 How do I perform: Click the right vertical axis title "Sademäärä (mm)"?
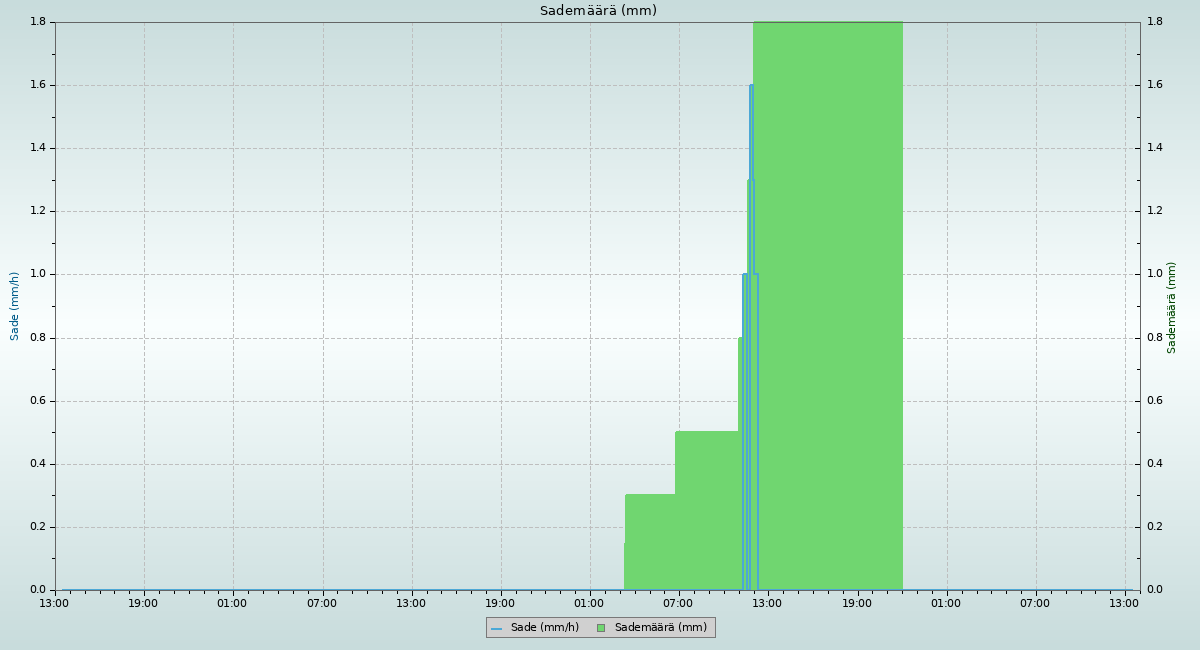(x=1172, y=307)
